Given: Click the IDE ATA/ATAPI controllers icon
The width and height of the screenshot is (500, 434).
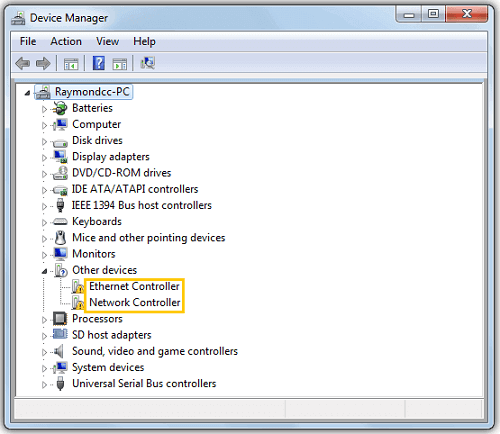Looking at the screenshot, I should (60, 190).
